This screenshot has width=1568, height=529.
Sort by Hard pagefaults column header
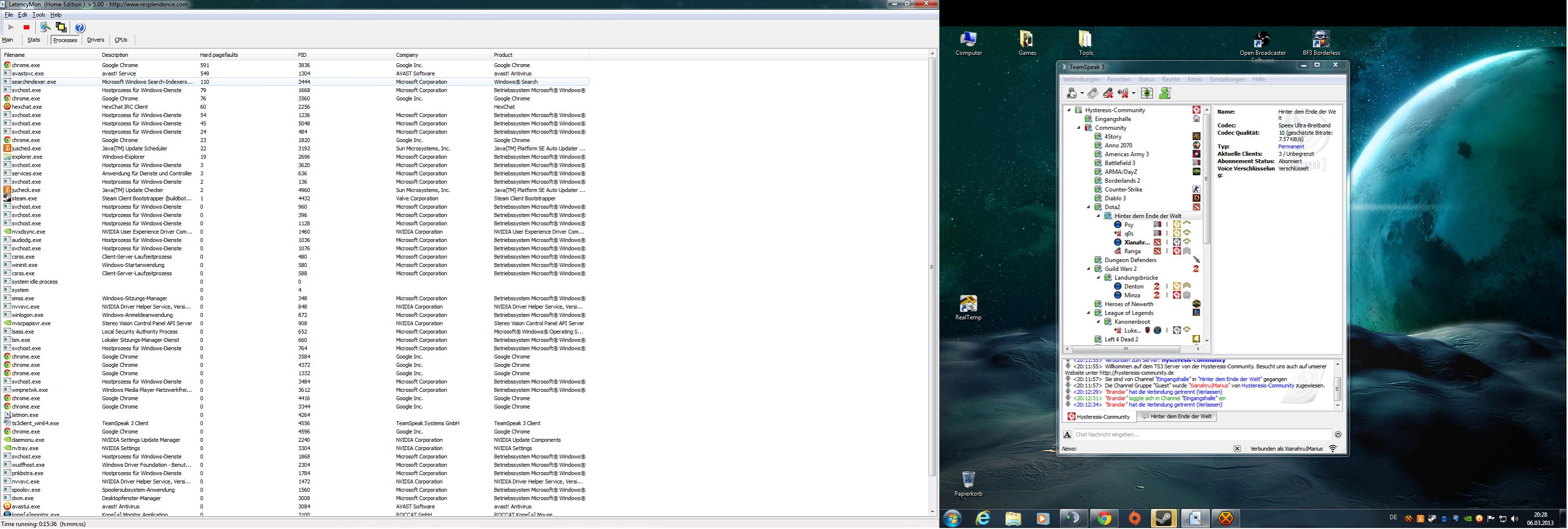[x=247, y=55]
